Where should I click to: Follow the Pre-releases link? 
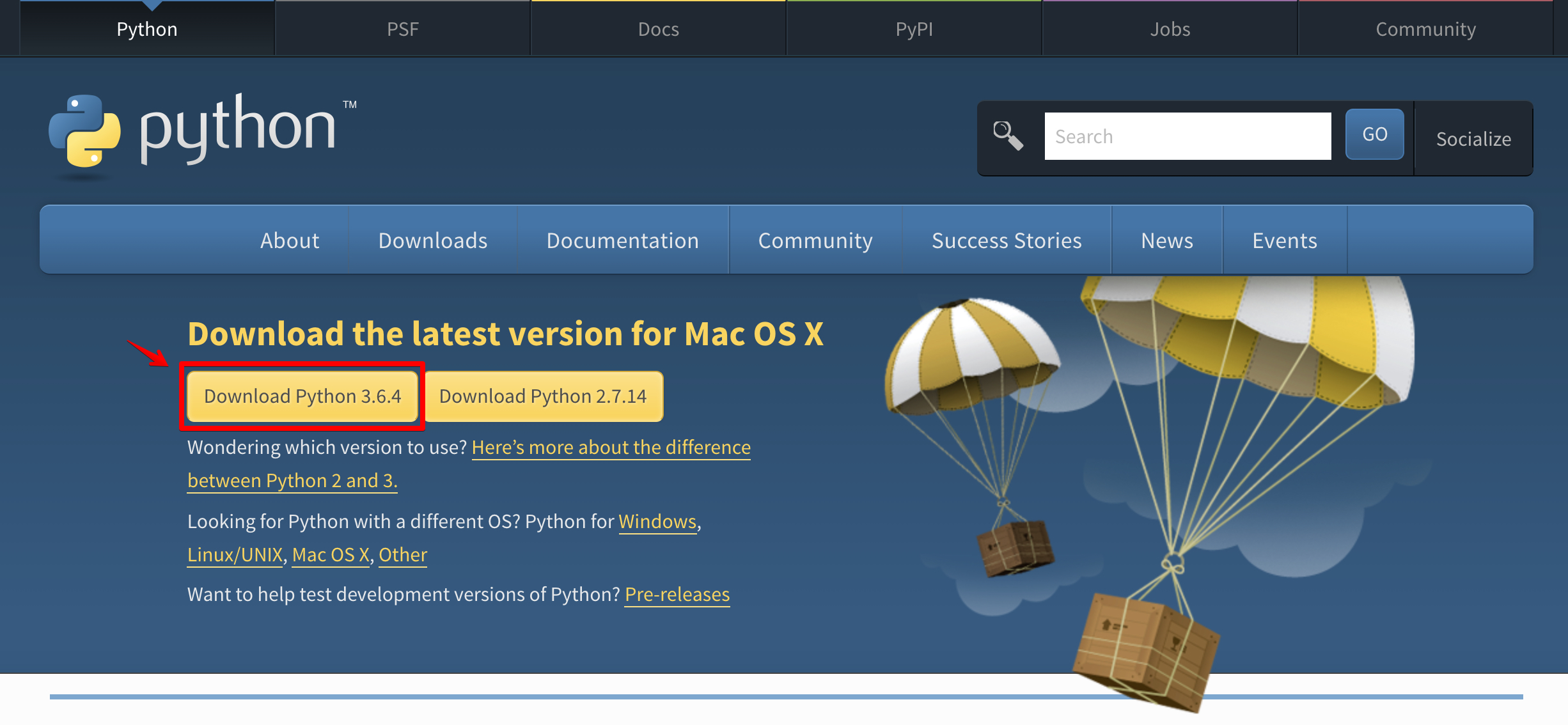(x=677, y=595)
